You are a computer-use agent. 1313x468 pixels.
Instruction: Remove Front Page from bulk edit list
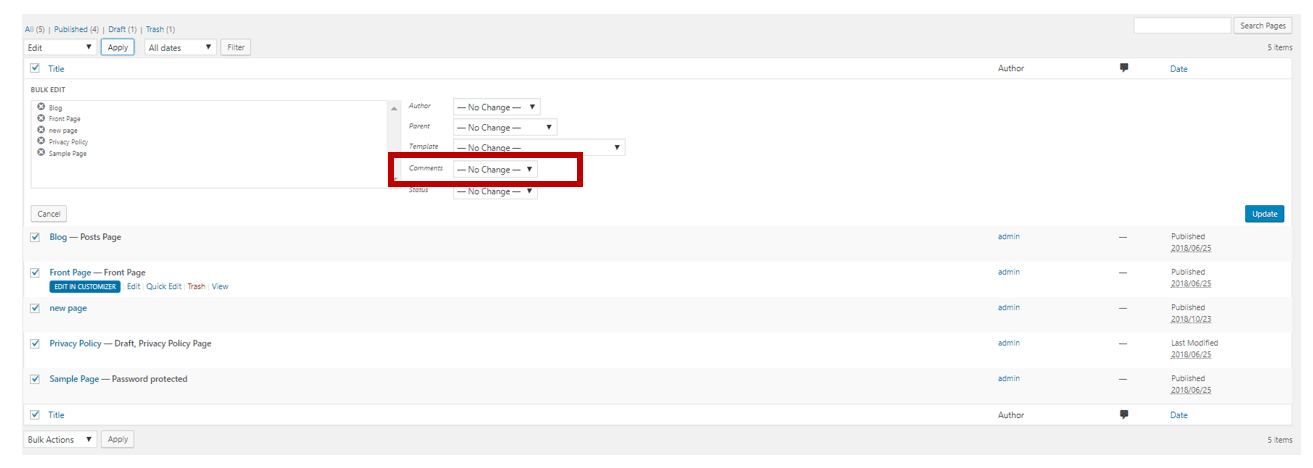(41, 118)
